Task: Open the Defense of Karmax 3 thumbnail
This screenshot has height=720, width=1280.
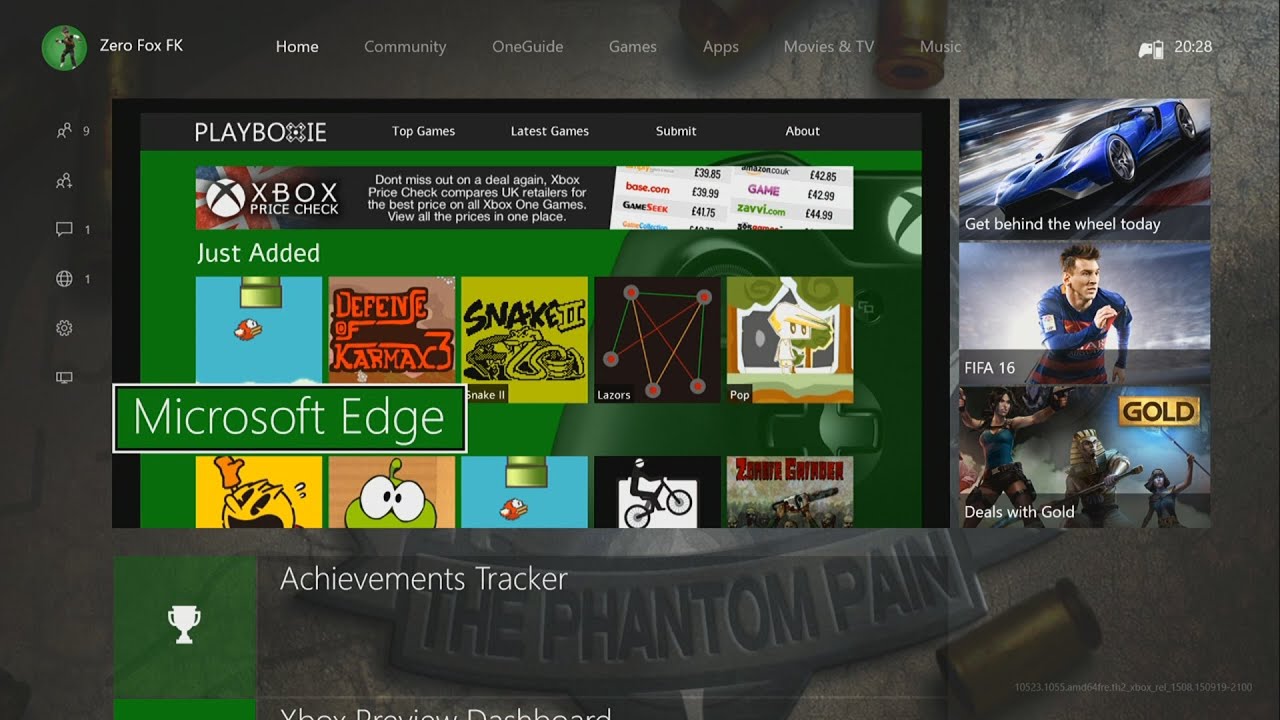Action: (392, 331)
